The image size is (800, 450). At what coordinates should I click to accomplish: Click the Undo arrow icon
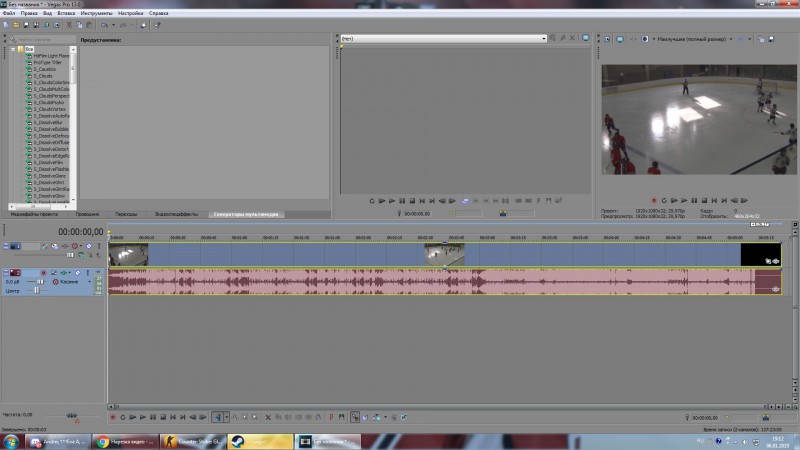(104, 25)
